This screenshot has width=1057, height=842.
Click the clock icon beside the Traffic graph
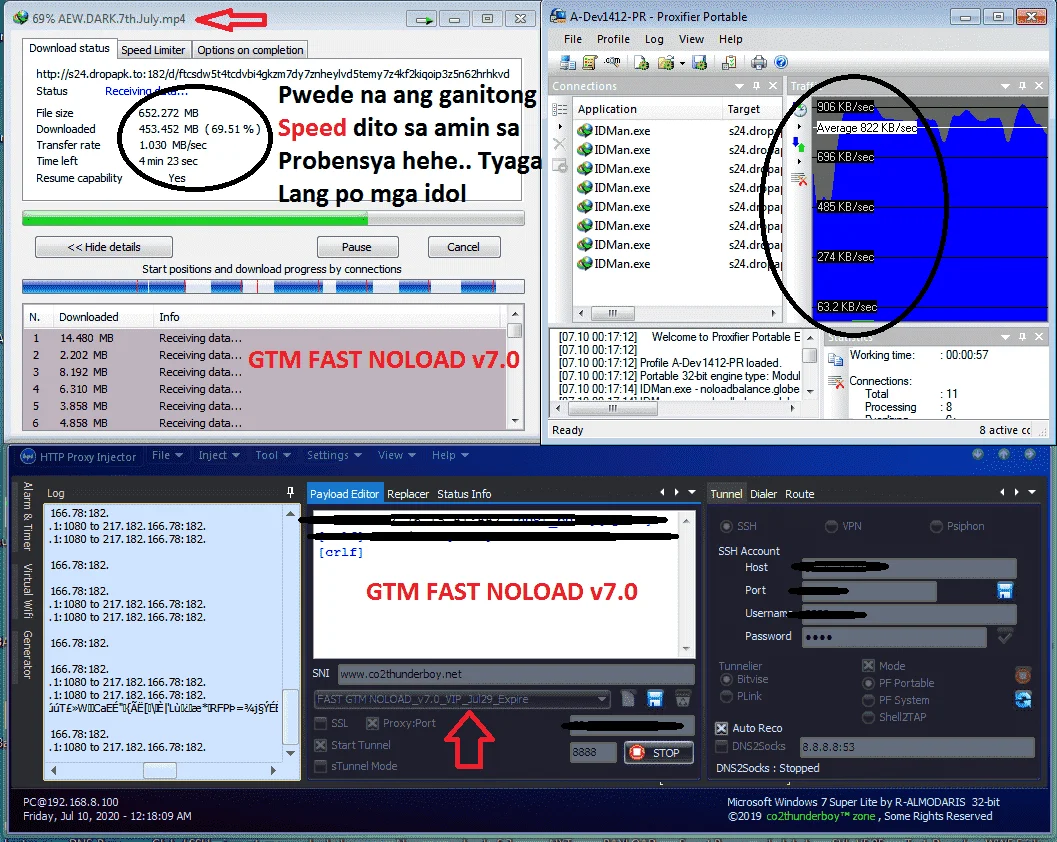coord(799,111)
